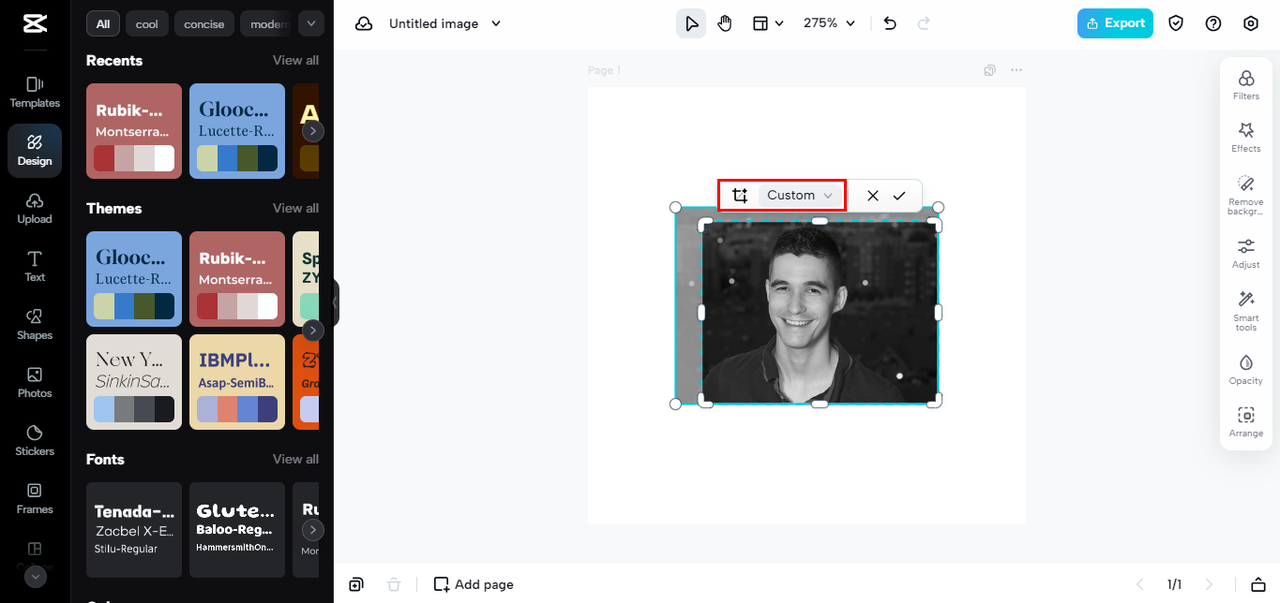
Task: Apply the New Y SinkinSa theme card
Action: (134, 382)
